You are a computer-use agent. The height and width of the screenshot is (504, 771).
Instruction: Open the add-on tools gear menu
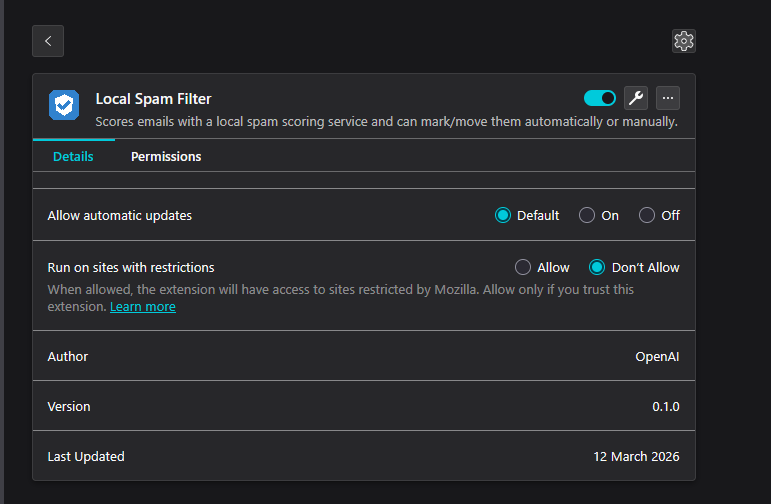coord(683,41)
